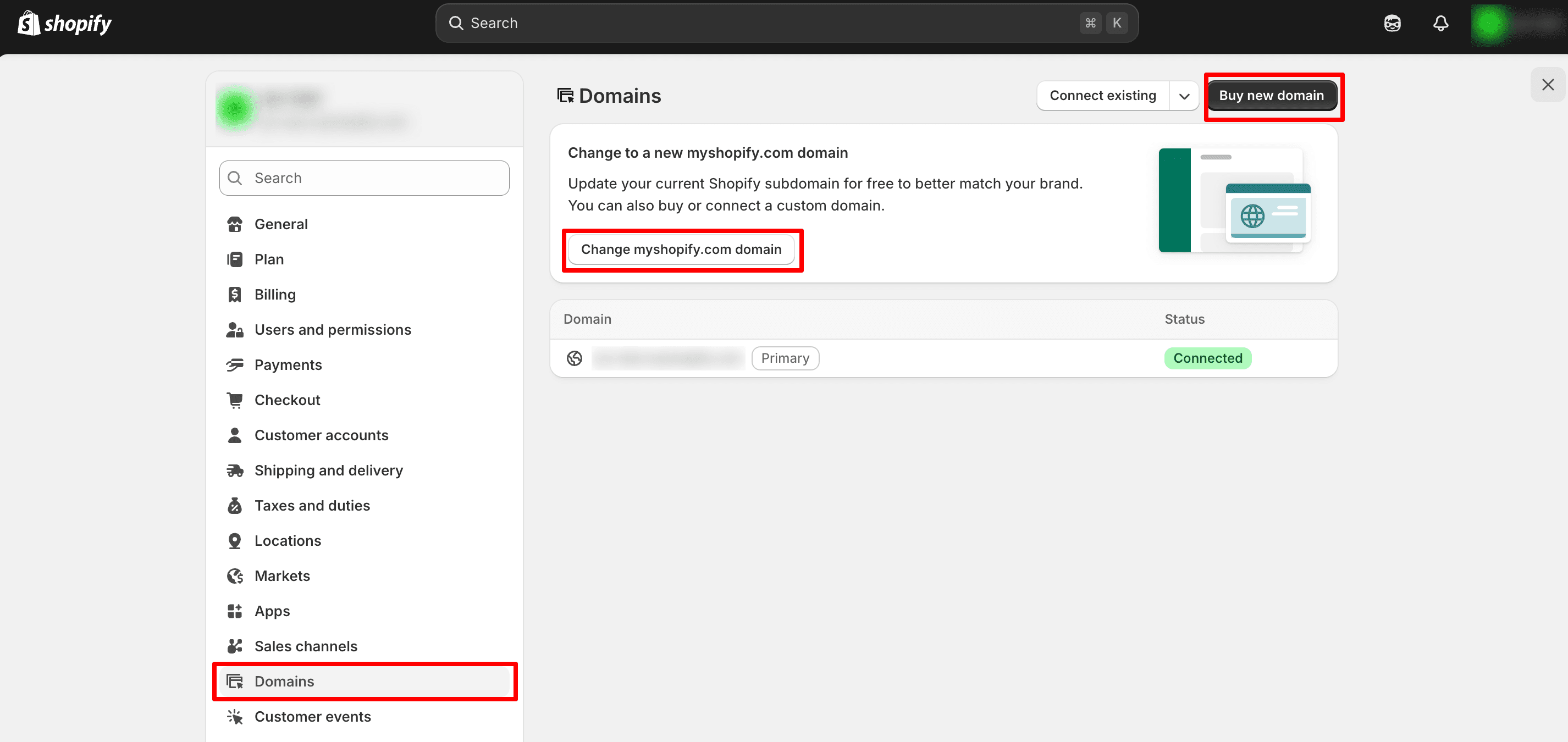Open the account avatar menu

[x=1489, y=23]
